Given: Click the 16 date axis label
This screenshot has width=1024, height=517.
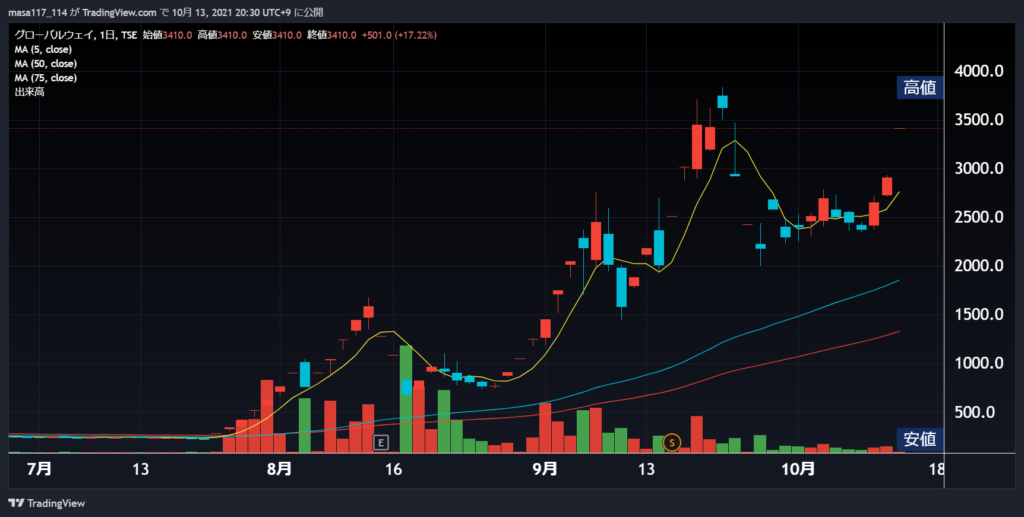Looking at the screenshot, I should pyautogui.click(x=393, y=469).
